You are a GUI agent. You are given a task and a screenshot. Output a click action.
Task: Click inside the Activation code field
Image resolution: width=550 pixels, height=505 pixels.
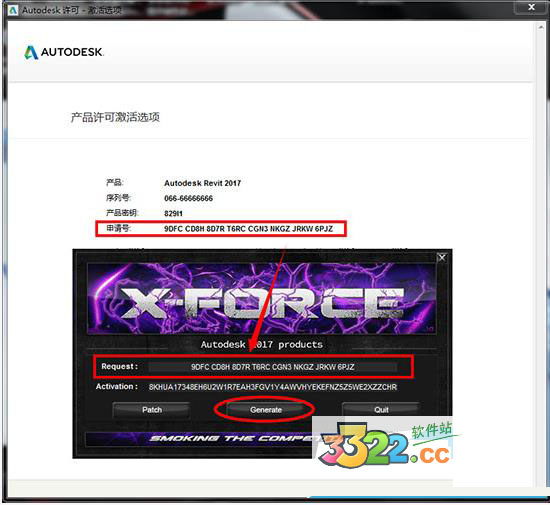[x=273, y=387]
